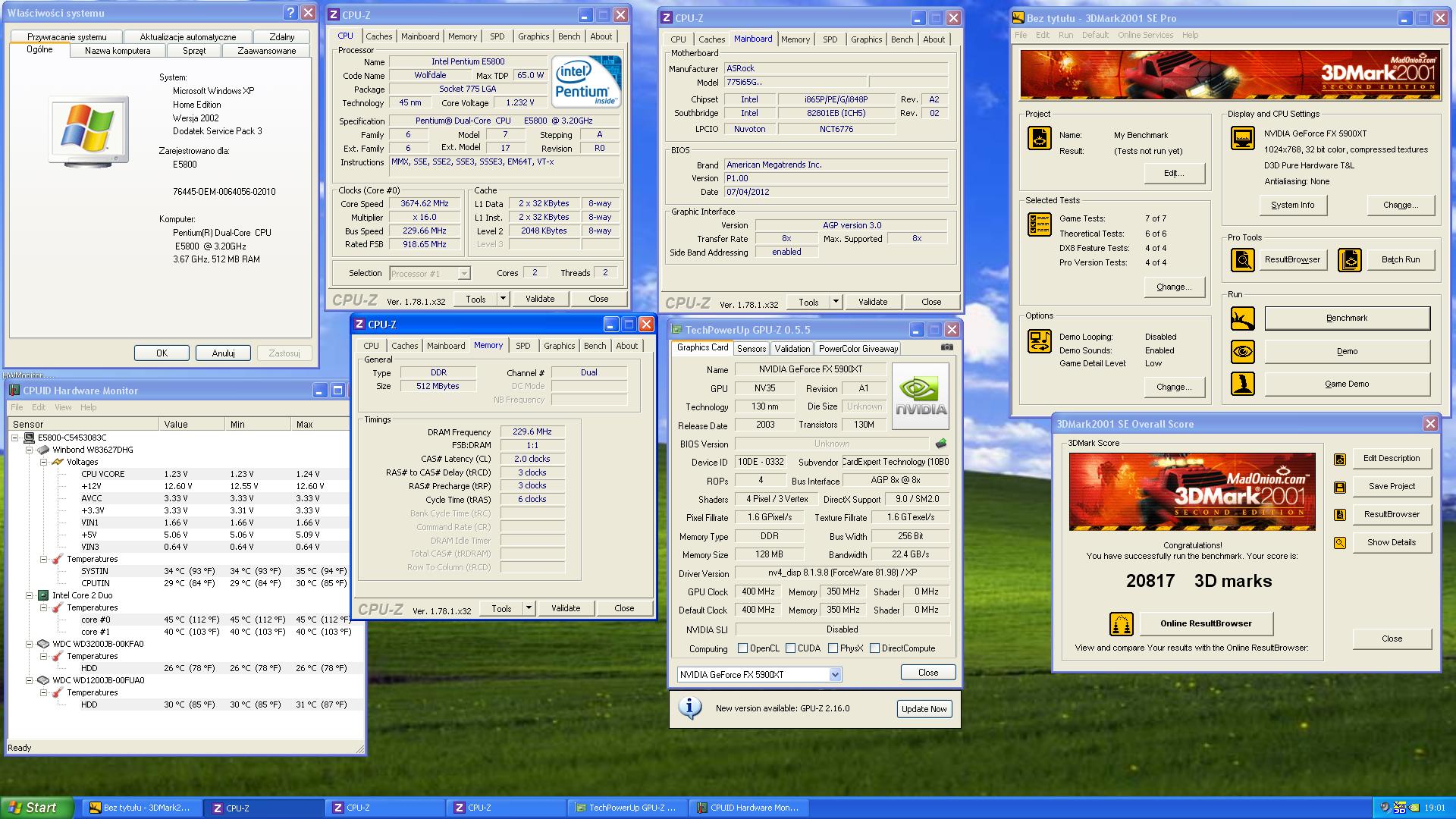Image resolution: width=1456 pixels, height=819 pixels.
Task: Click the Selected Tests checklist icon
Action: click(x=1039, y=224)
